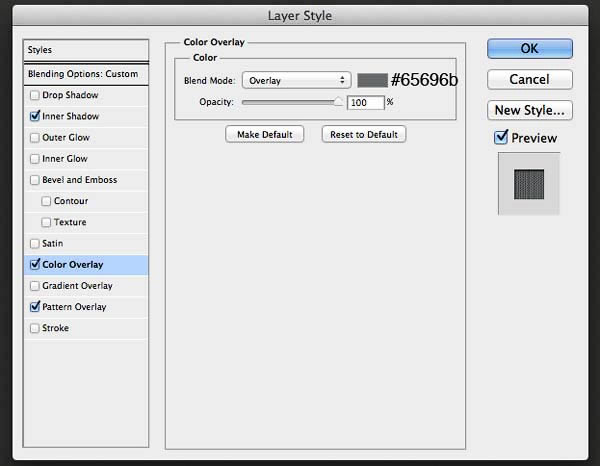Select the Pattern Overlay label

click(x=74, y=307)
